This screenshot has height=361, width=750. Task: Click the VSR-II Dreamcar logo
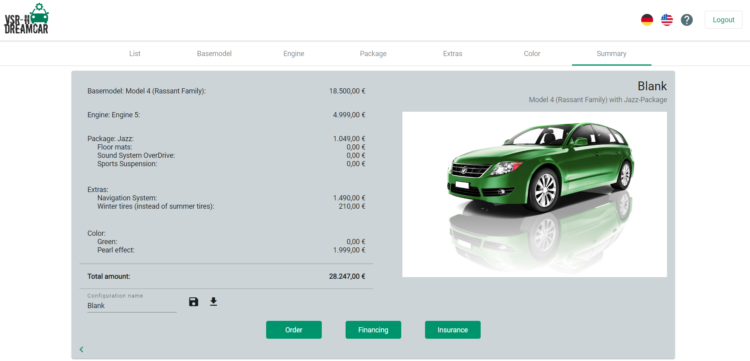(26, 19)
